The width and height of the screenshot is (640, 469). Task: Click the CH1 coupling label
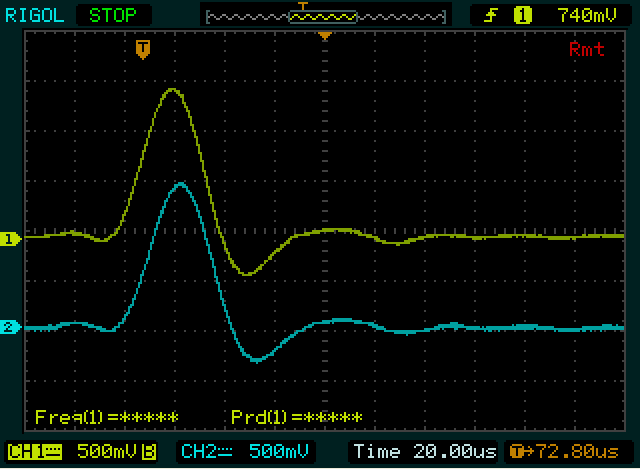[35, 452]
